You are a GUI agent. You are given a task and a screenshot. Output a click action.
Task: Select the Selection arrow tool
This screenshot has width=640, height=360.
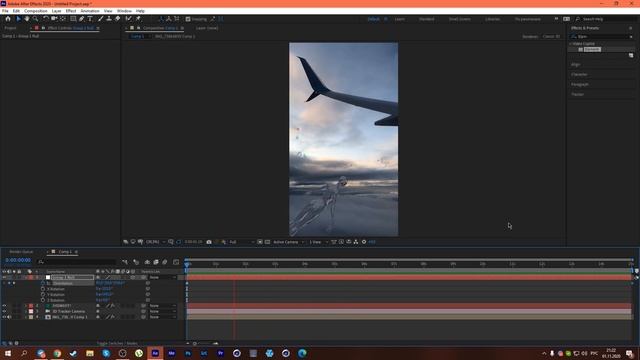point(18,19)
